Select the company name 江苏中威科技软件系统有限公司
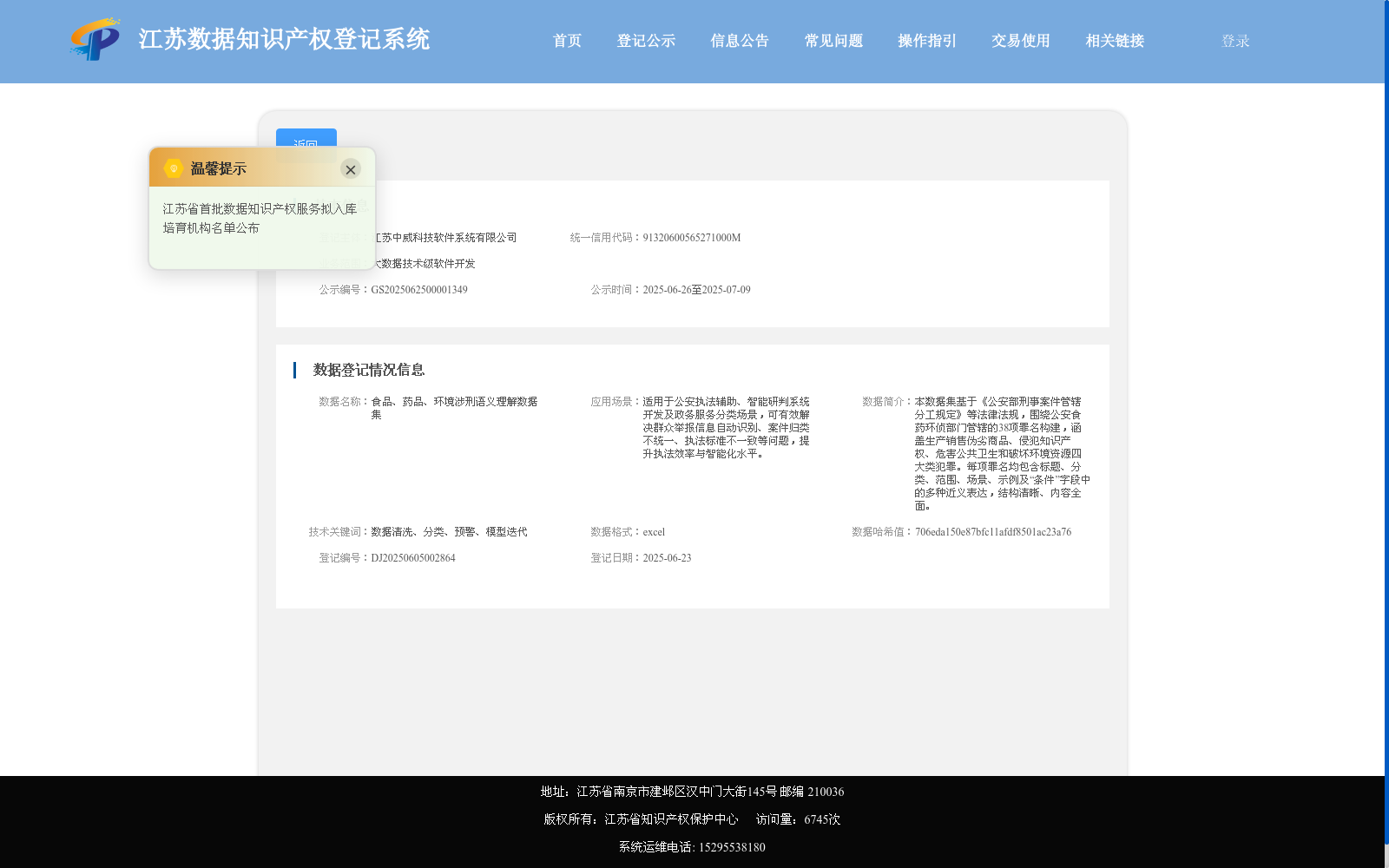 445,238
